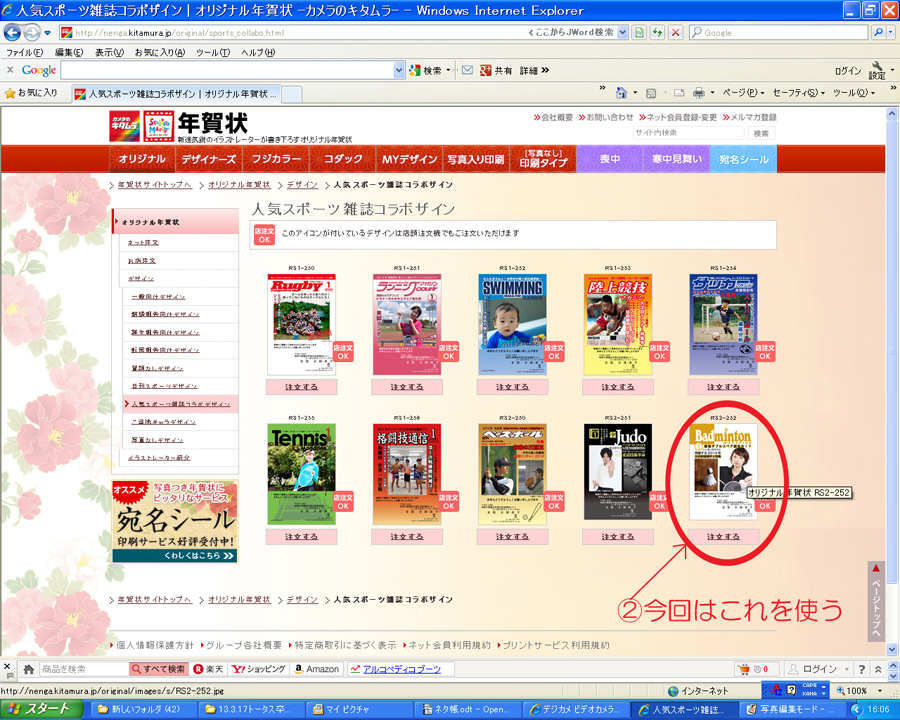Click the magnifier icon of the browser search box
Image resolution: width=900 pixels, height=720 pixels.
[877, 33]
